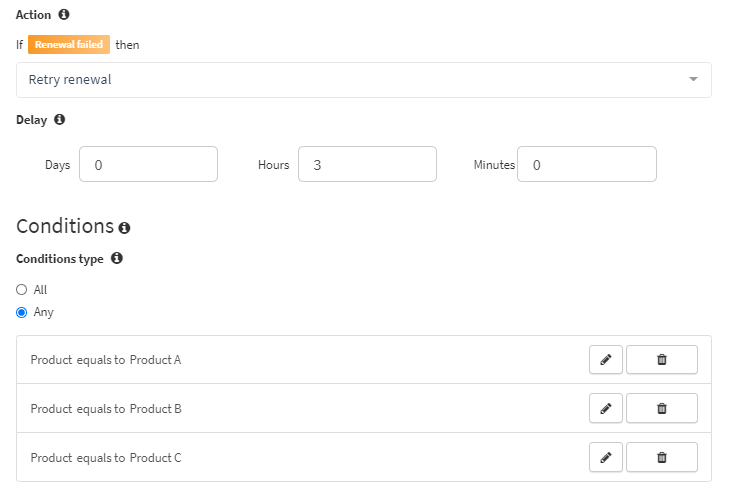Show info tooltip for Conditions heading
Image resolution: width=730 pixels, height=494 pixels.
point(124,228)
